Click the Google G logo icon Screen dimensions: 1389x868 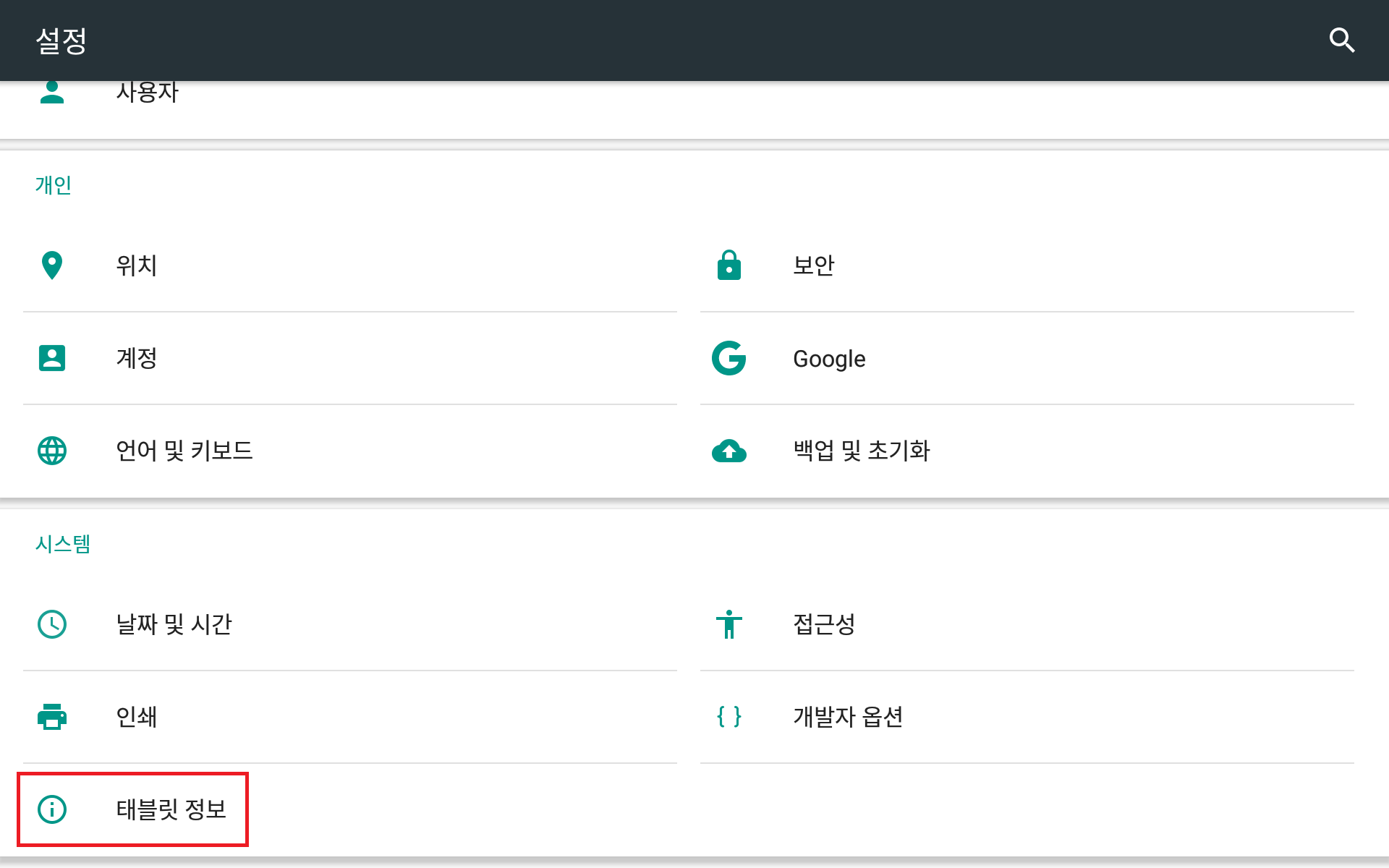coord(729,358)
